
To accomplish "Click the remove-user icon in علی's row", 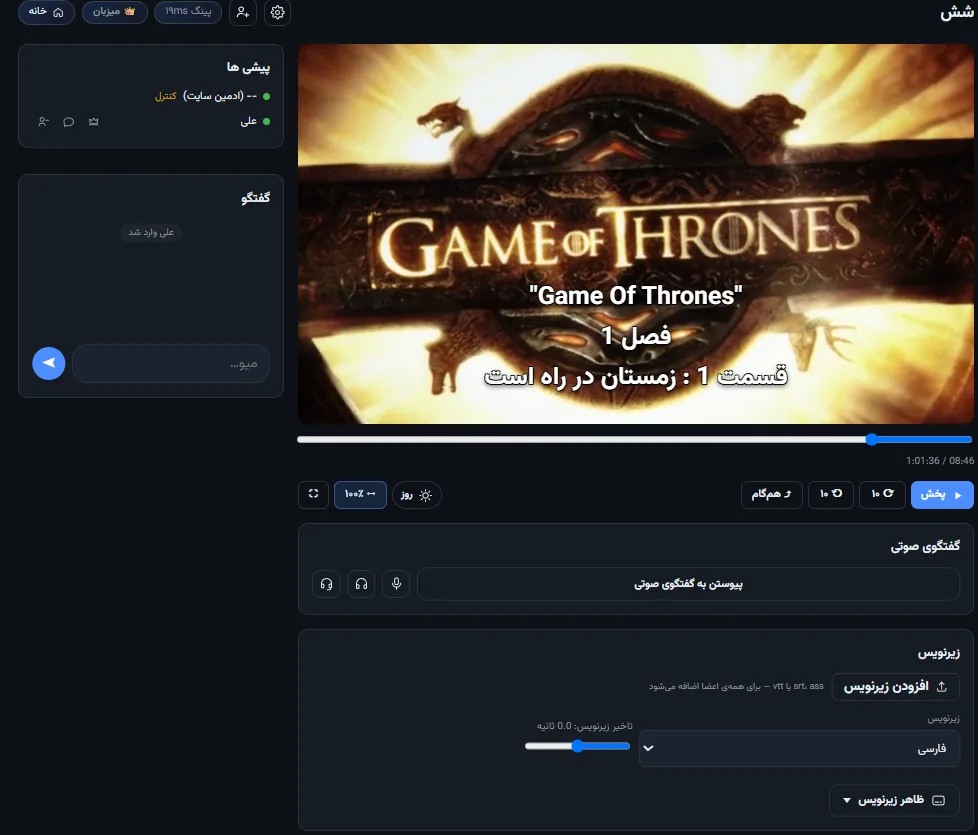I will point(43,122).
